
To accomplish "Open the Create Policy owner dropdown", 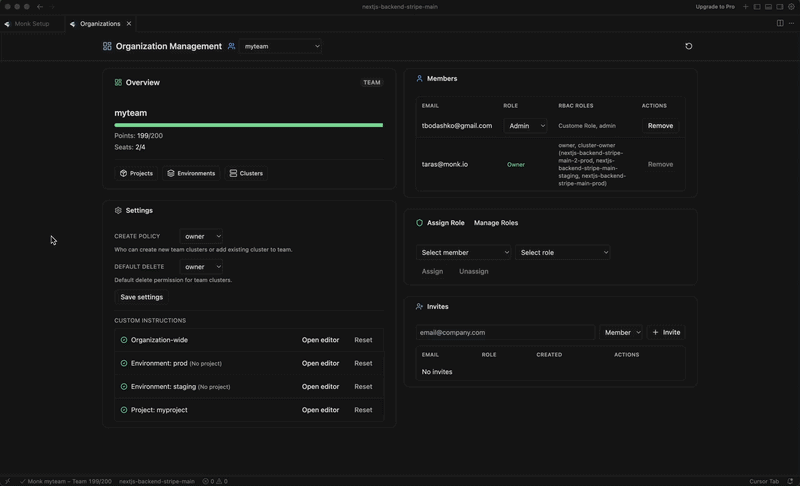I will click(202, 236).
